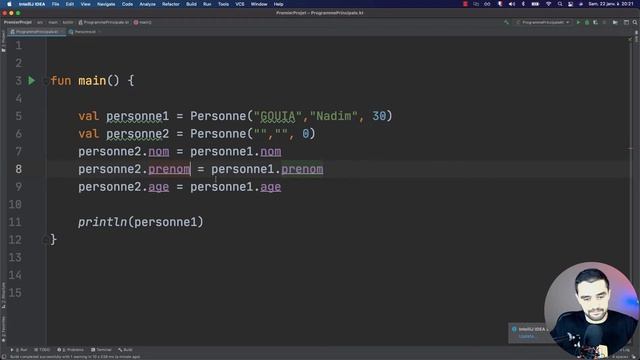Image resolution: width=640 pixels, height=360 pixels.
Task: Click personne2.age property on line 9
Action: [x=159, y=187]
